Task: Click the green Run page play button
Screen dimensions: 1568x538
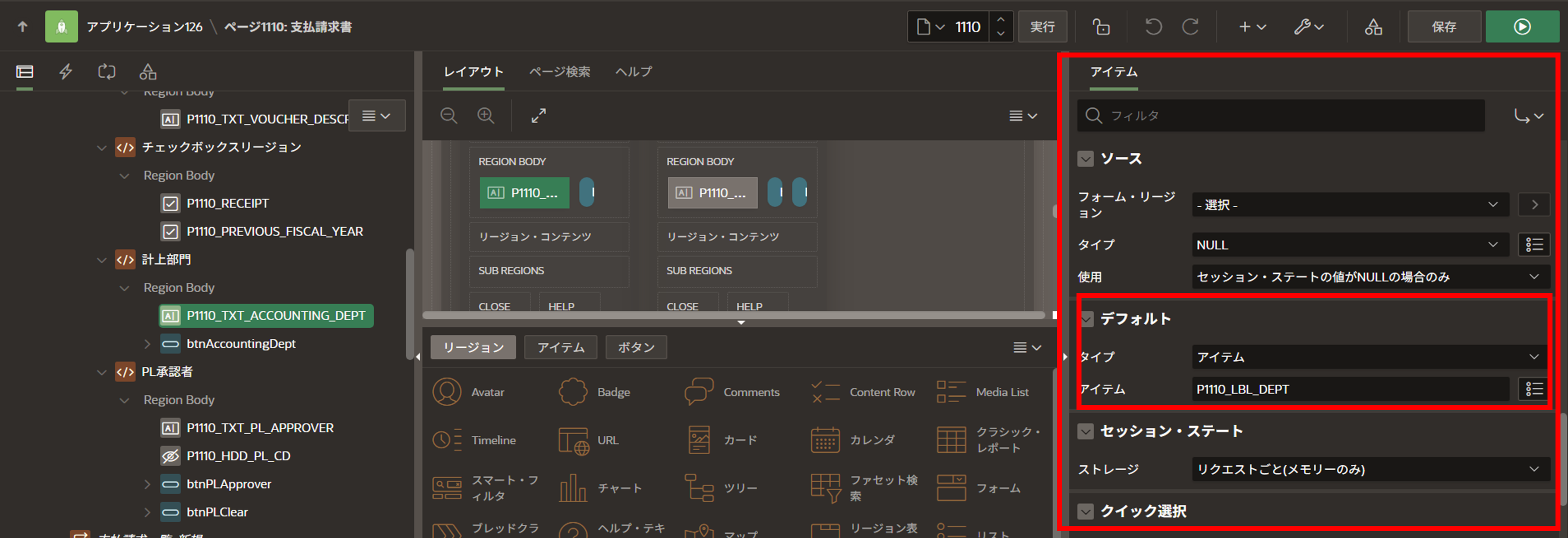Action: coord(1521,27)
